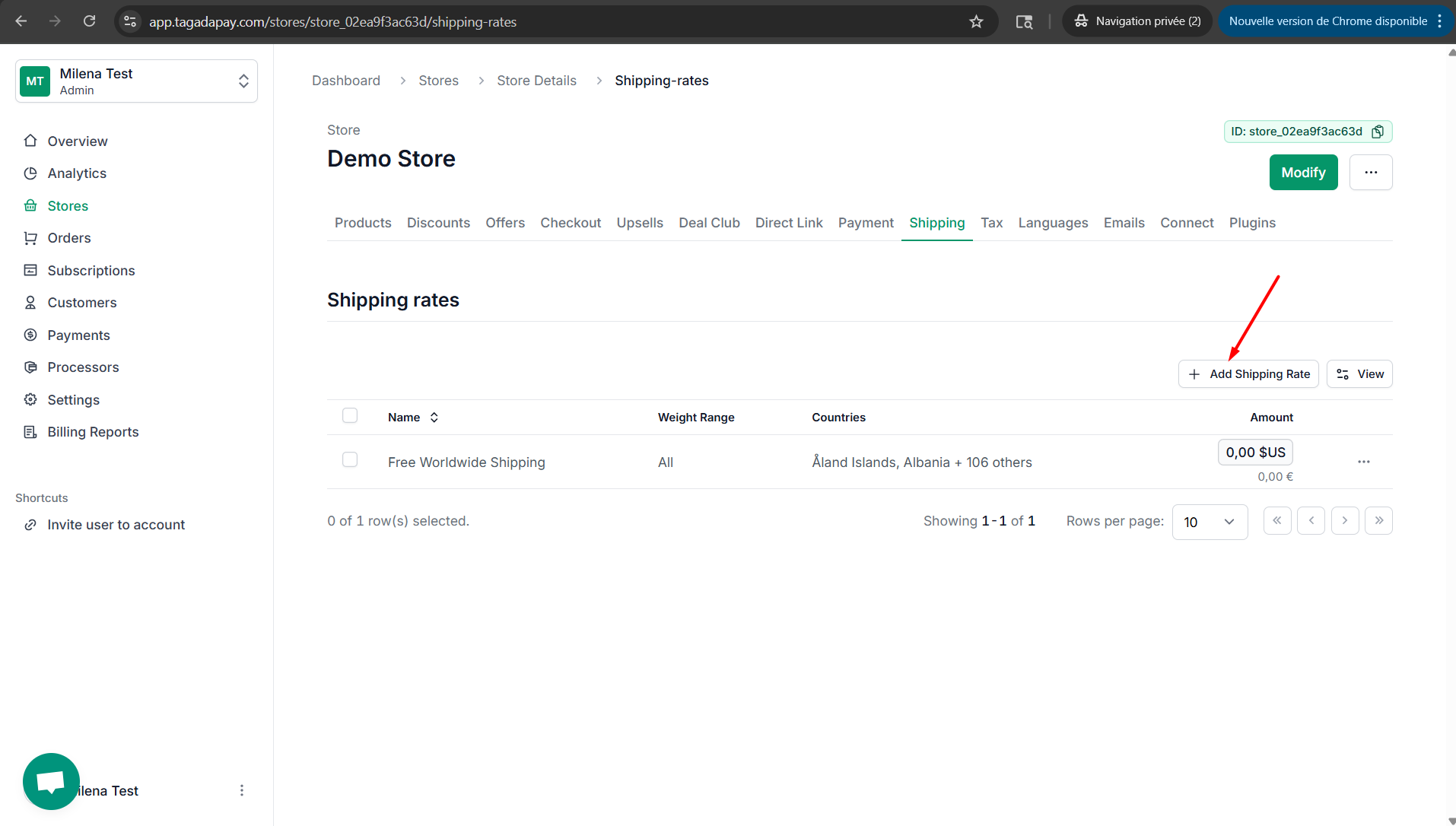Open row actions for Free Worldwide Shipping
This screenshot has width=1456, height=826.
1364,462
